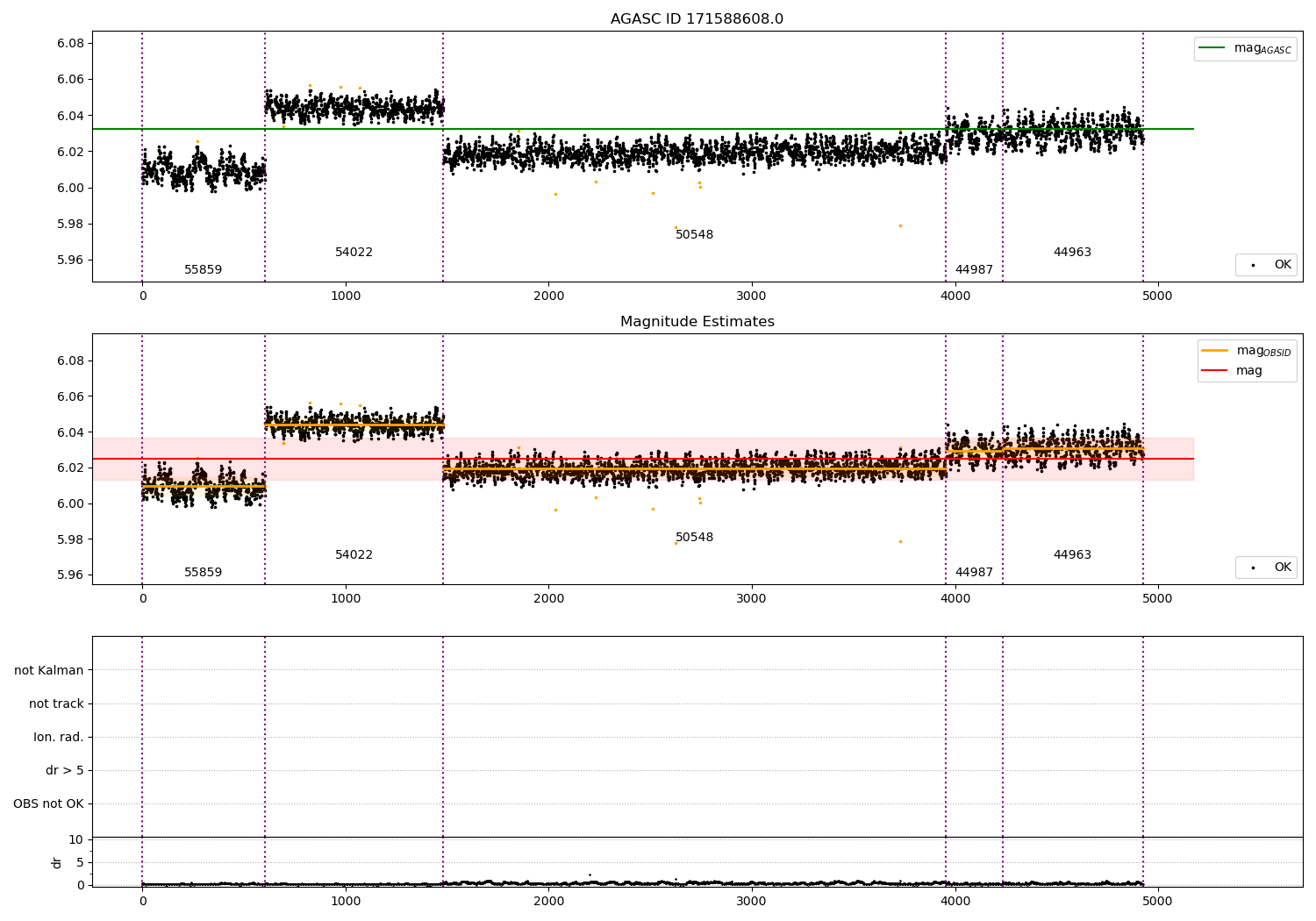Viewport: 1316px width, 921px height.
Task: Click obsid label 55859 in AGASC ID plot
Action: [203, 270]
